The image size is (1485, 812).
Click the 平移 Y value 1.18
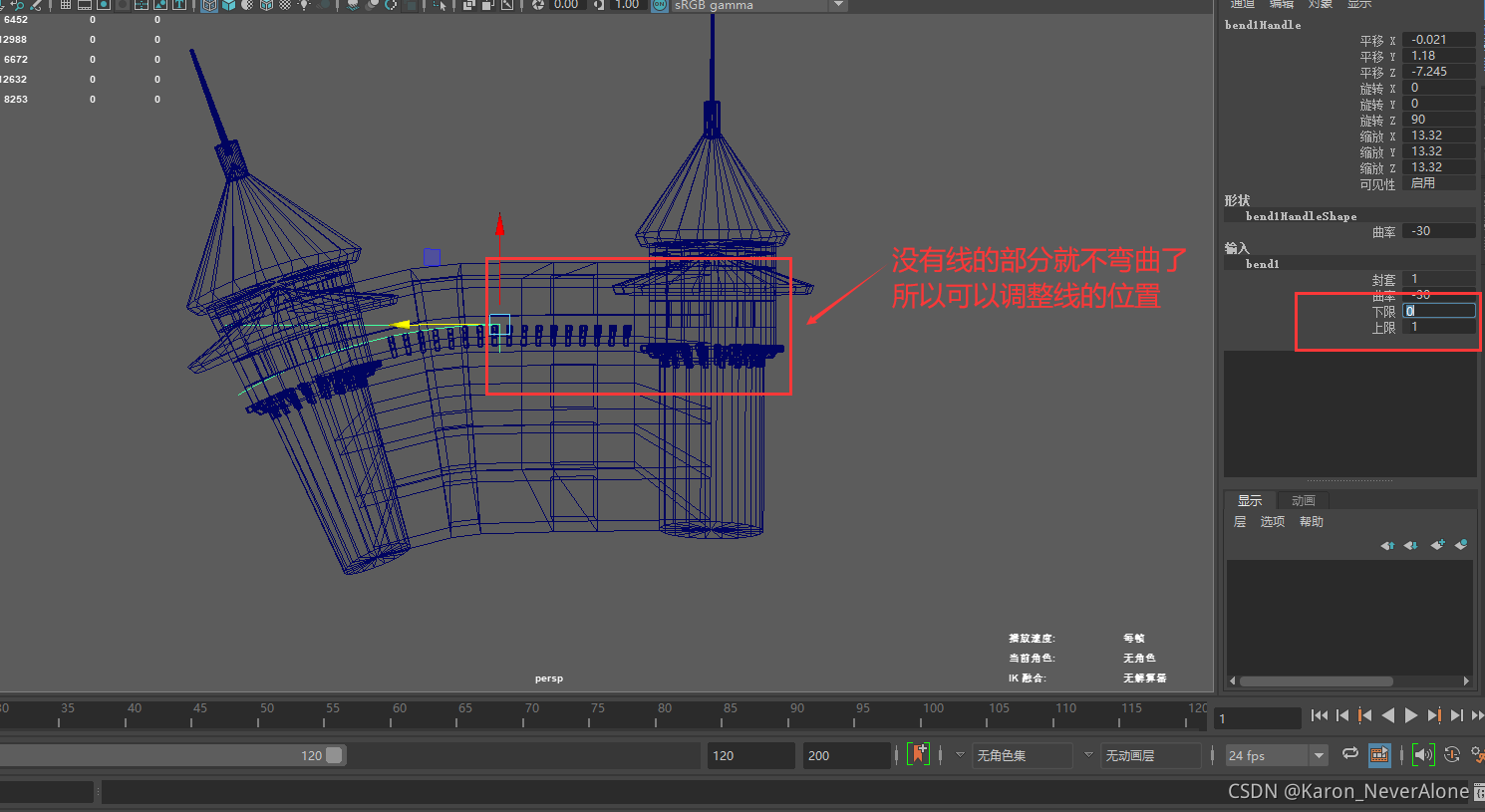coord(1439,56)
